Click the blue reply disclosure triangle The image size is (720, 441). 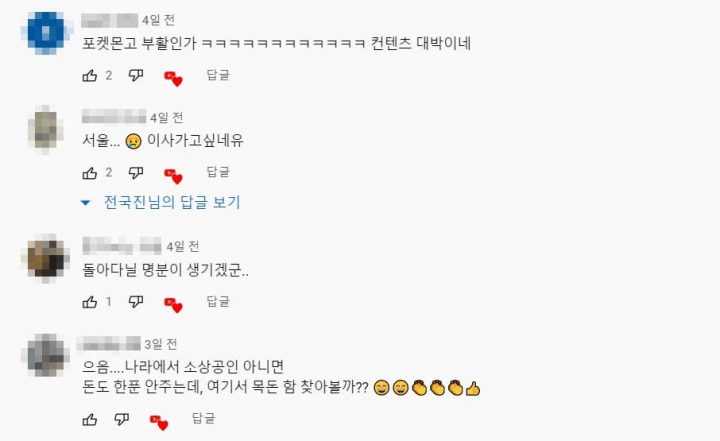click(85, 202)
